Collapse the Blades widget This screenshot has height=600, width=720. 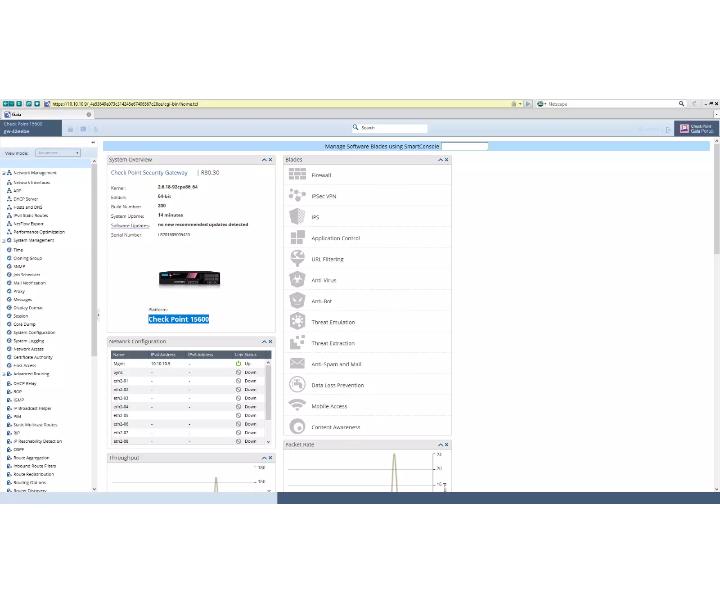440,160
